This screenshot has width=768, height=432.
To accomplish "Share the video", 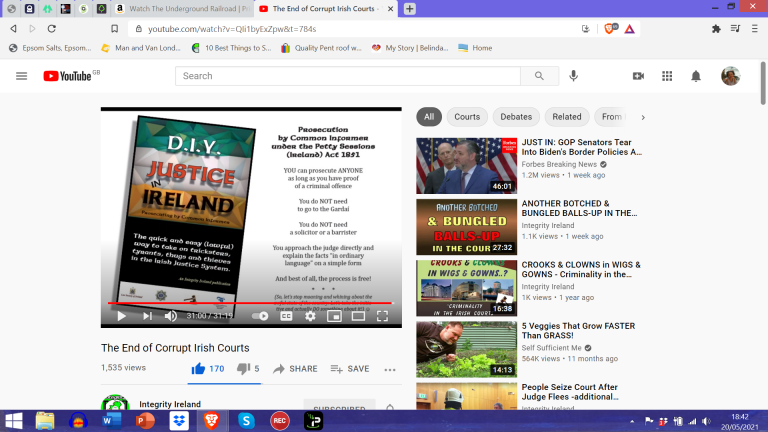I will tap(295, 368).
